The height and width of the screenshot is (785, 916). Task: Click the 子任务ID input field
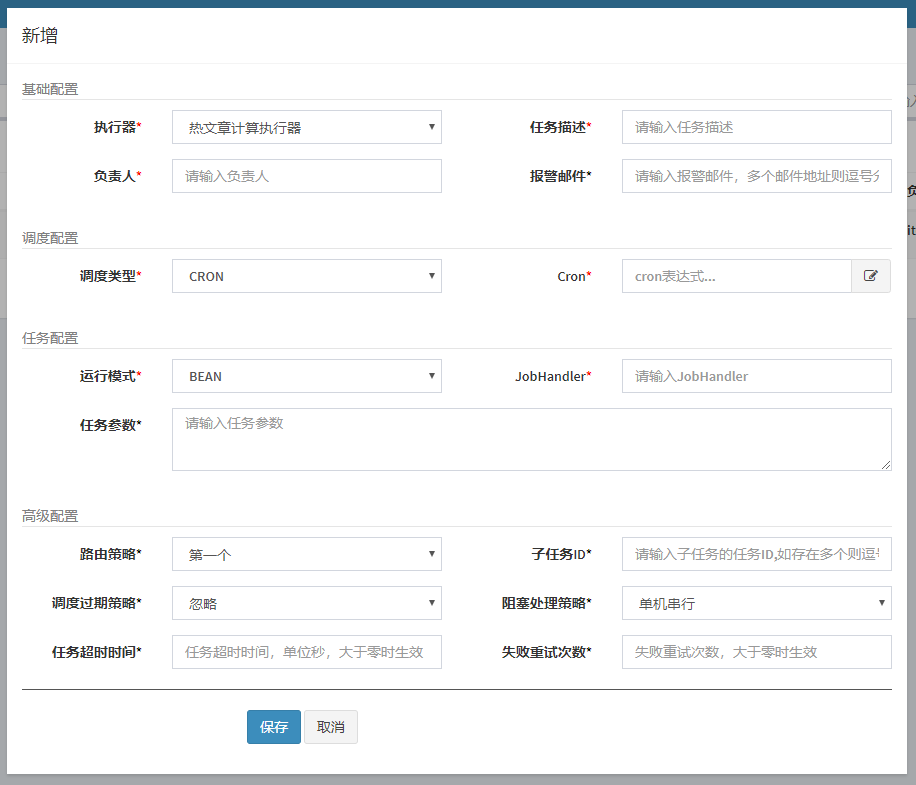pyautogui.click(x=755, y=554)
